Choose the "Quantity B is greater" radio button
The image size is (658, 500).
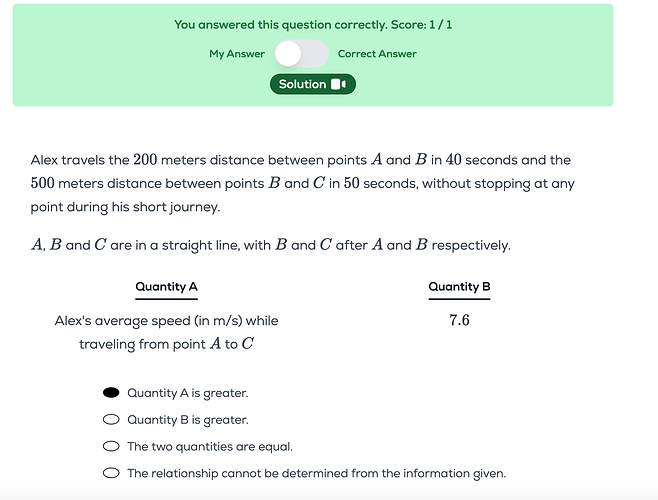tap(111, 420)
